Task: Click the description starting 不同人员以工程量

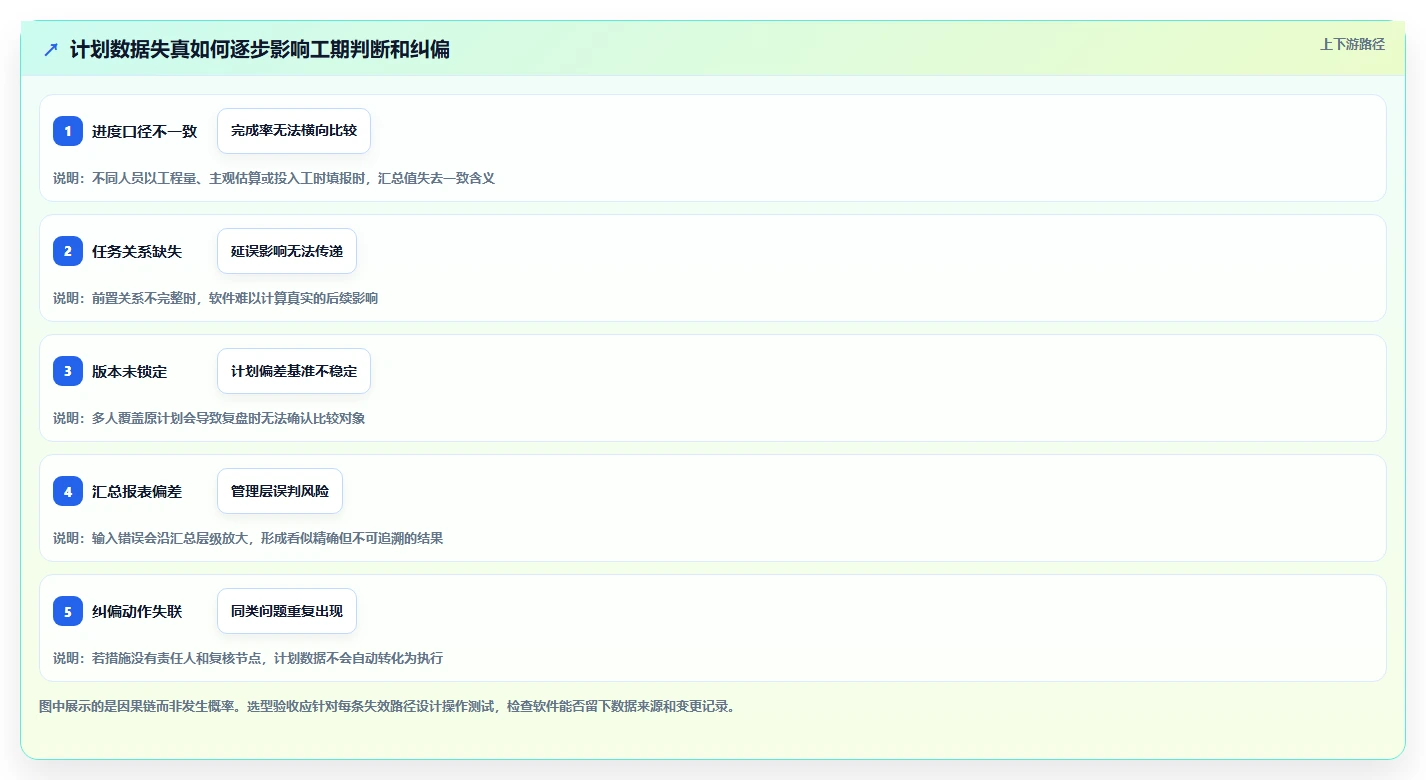Action: pyautogui.click(x=274, y=178)
